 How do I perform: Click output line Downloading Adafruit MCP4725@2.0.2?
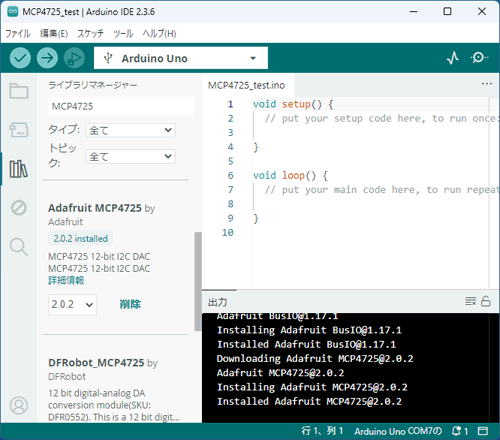click(315, 359)
